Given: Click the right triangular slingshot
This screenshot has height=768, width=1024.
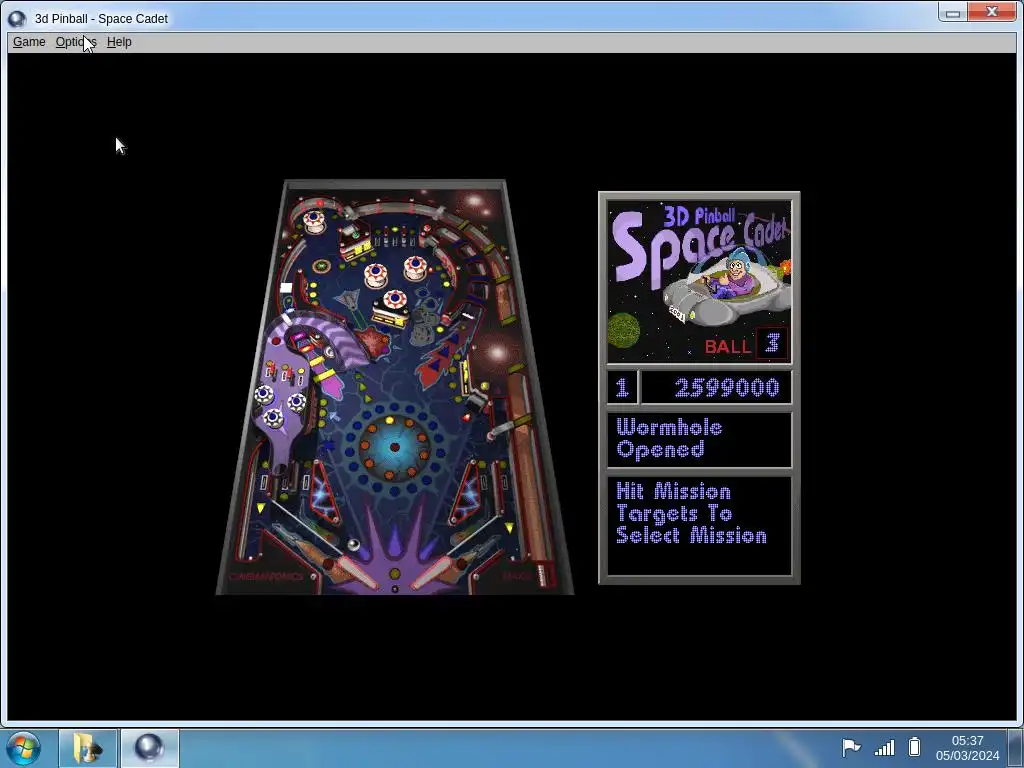Looking at the screenshot, I should click(466, 493).
